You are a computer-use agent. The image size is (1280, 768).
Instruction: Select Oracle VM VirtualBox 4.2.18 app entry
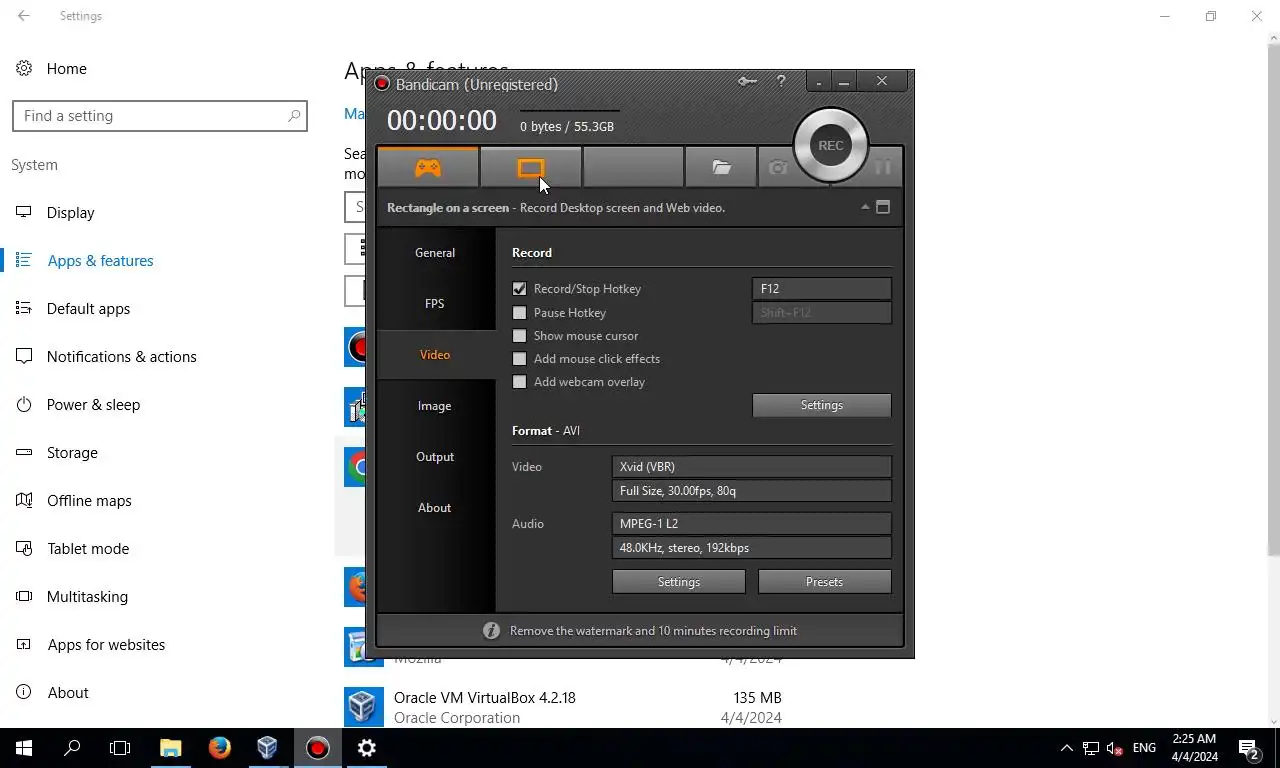point(564,707)
